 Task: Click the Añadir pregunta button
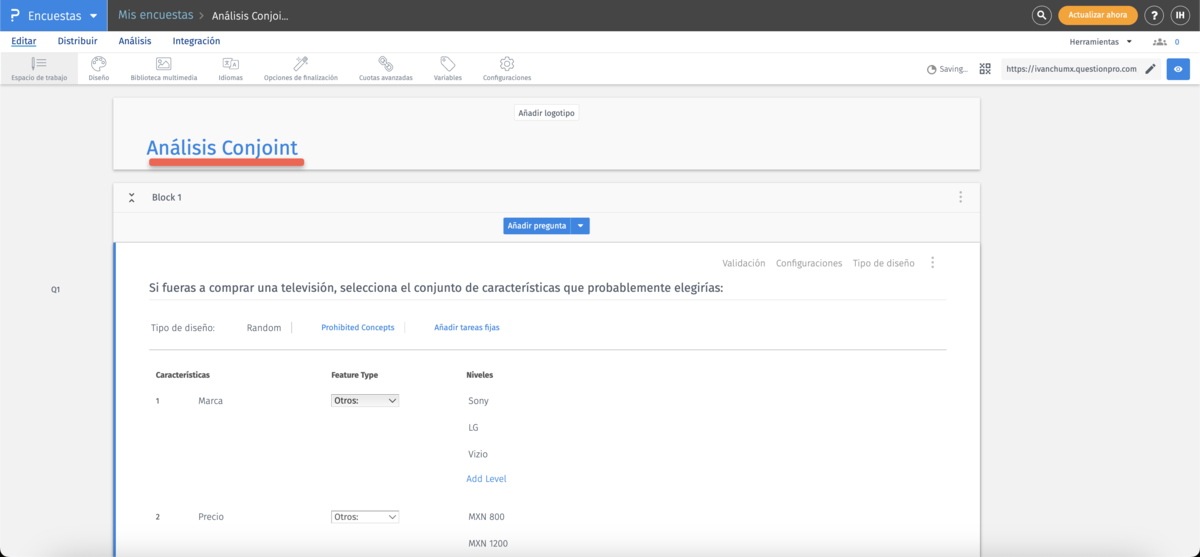click(536, 226)
